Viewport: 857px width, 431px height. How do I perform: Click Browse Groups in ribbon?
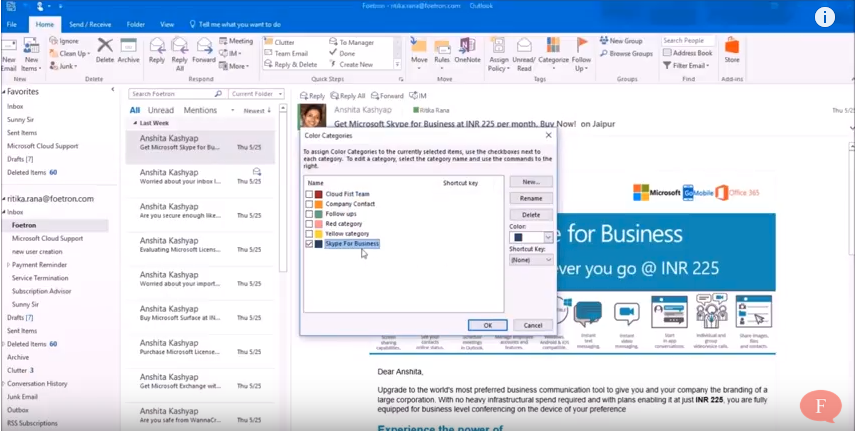[x=626, y=54]
